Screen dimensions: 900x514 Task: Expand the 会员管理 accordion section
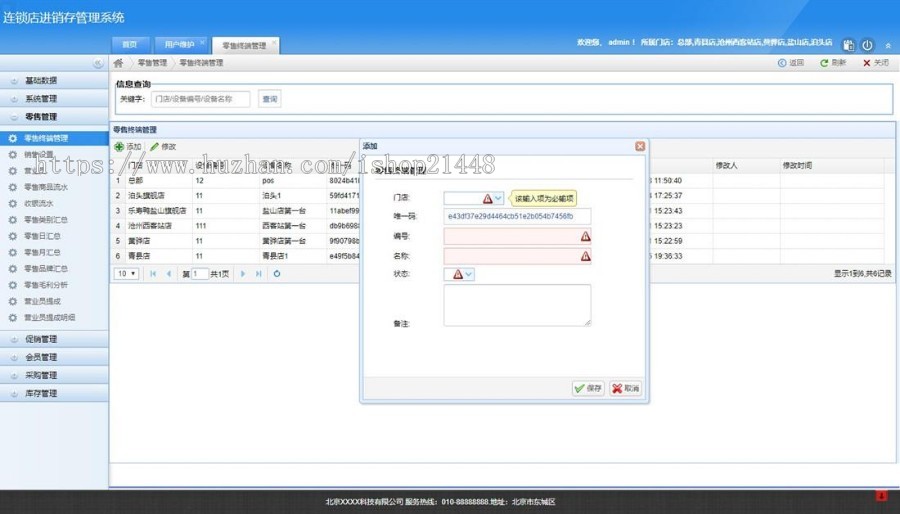[54, 357]
